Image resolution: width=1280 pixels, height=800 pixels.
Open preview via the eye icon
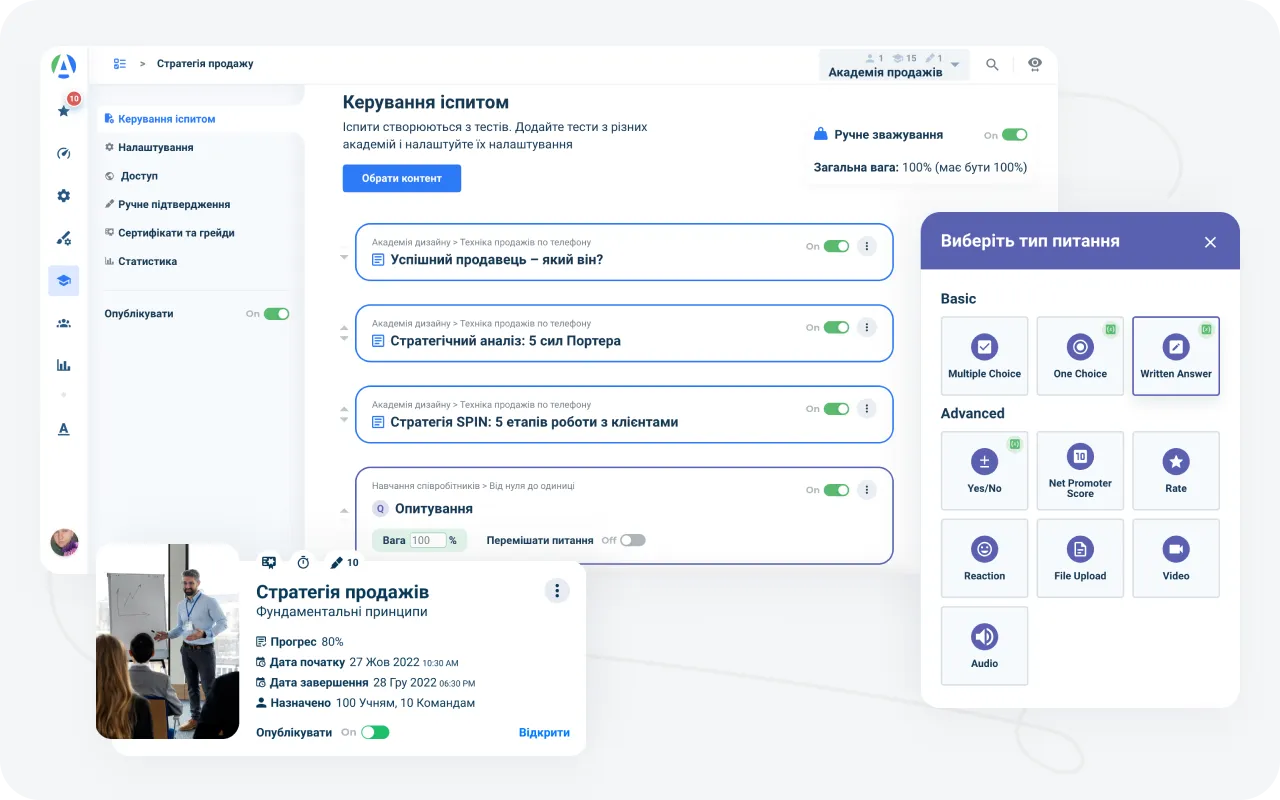point(1035,64)
